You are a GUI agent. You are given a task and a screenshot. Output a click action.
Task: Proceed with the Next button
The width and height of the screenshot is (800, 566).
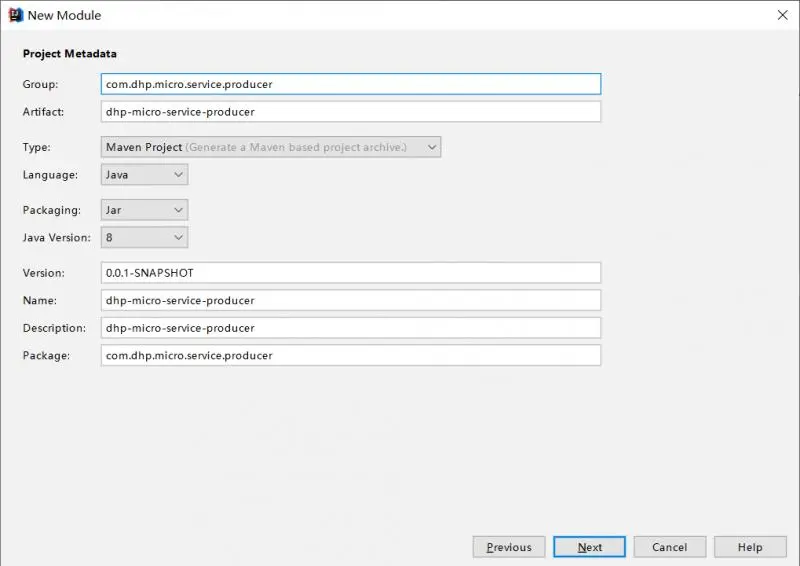click(589, 547)
